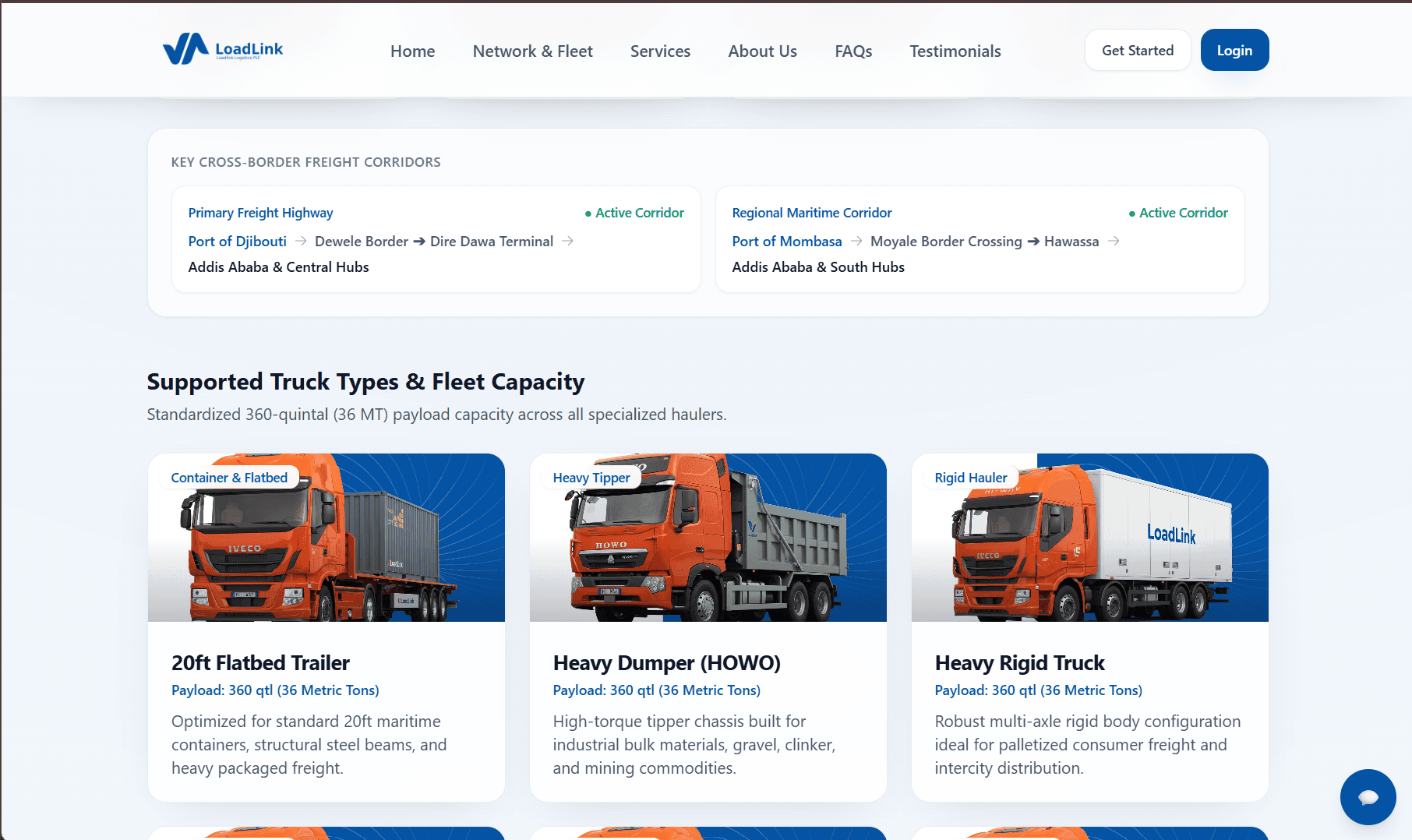Click arrow after Port of Mombasa
Screen dimensions: 1412x840
pyautogui.click(x=856, y=241)
